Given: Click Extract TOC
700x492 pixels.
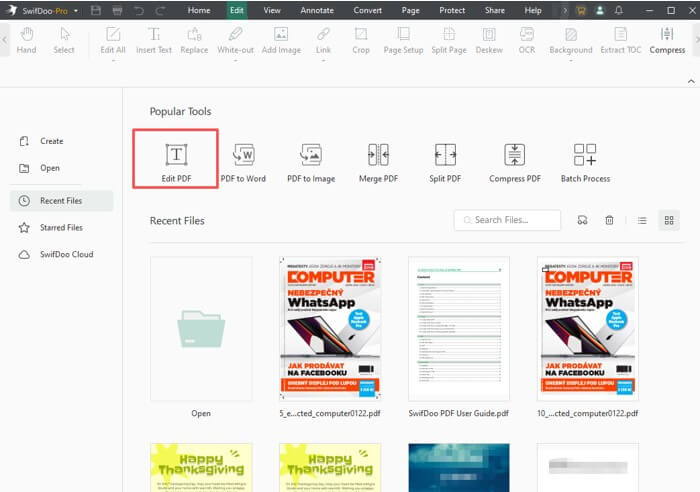Looking at the screenshot, I should coord(621,40).
